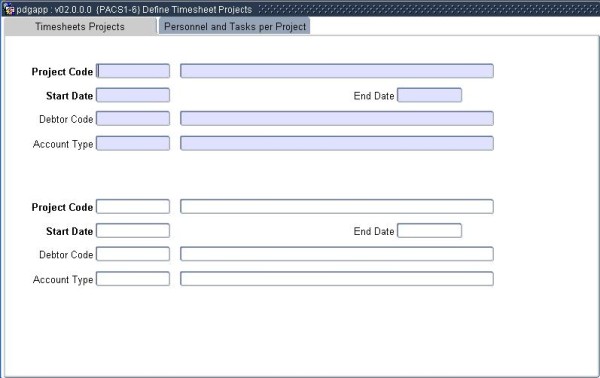The height and width of the screenshot is (378, 600).
Task: Click the first record's Project Code label
Action: pyautogui.click(x=62, y=72)
